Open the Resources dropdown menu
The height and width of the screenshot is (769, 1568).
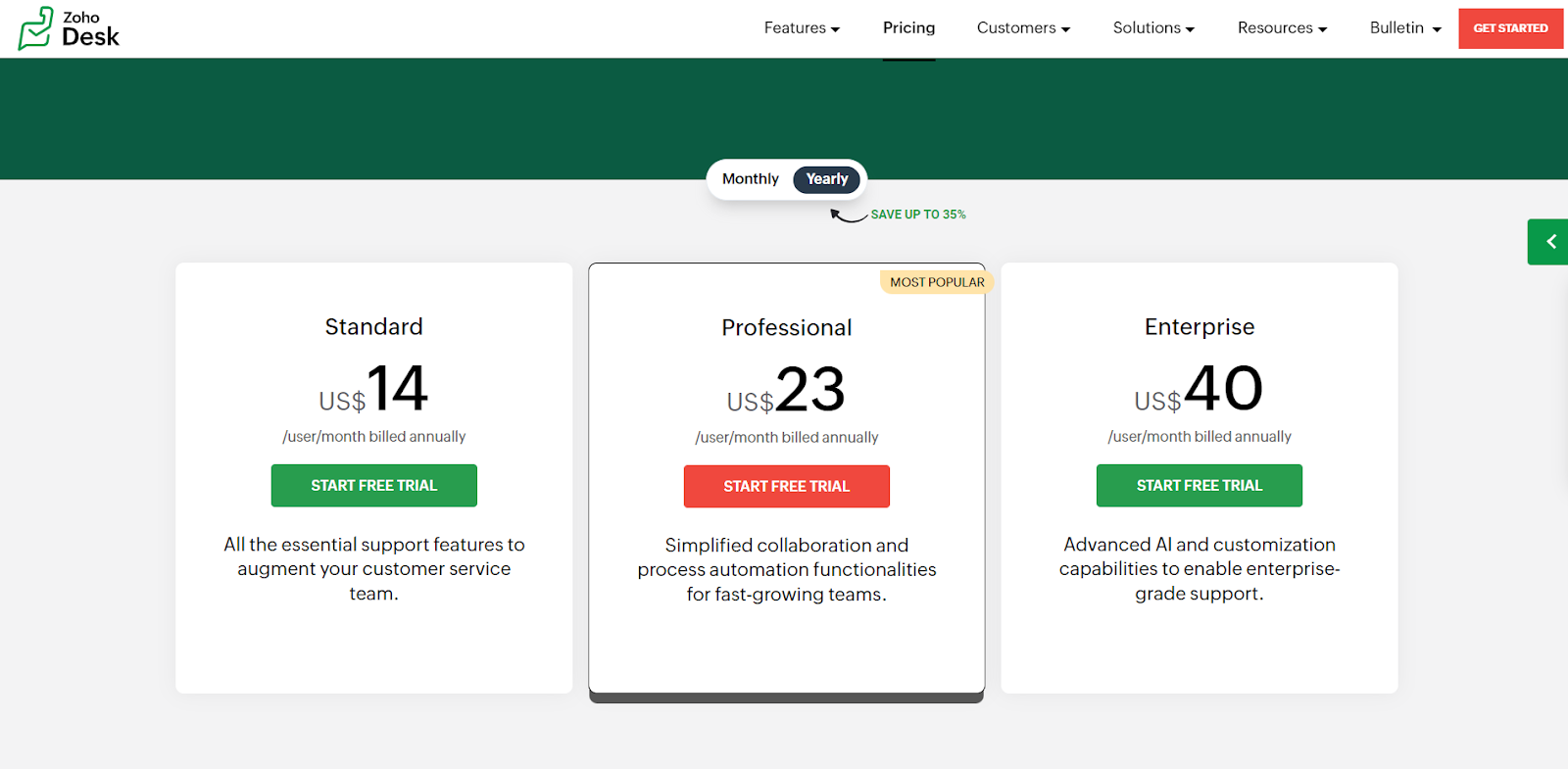click(1282, 28)
